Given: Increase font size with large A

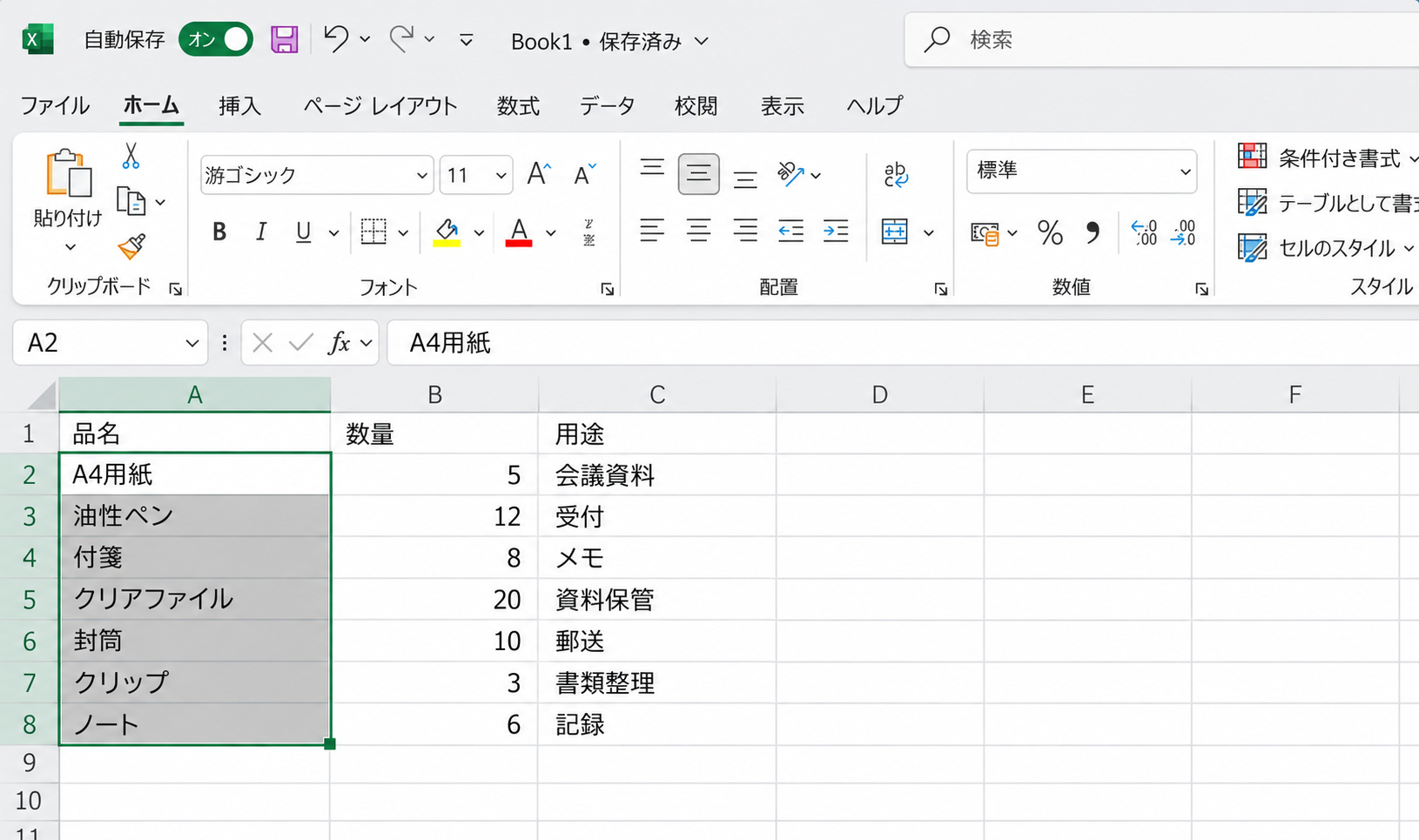Looking at the screenshot, I should click(x=540, y=174).
